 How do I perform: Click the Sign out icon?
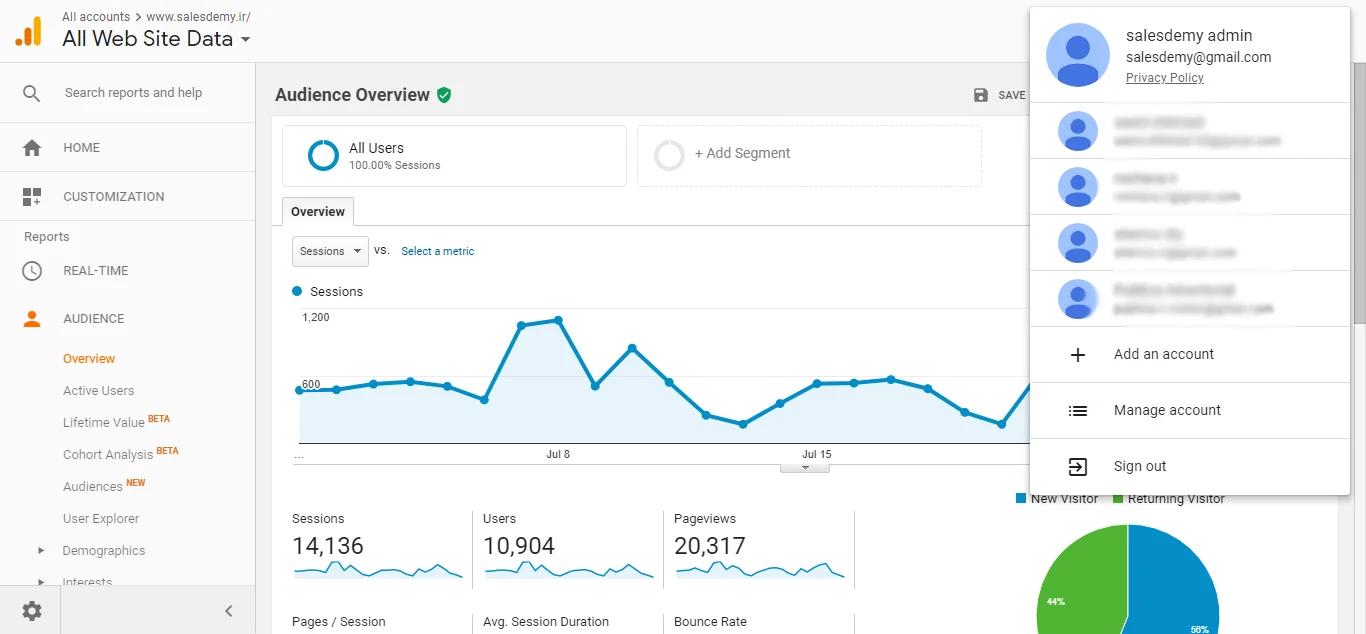1077,467
